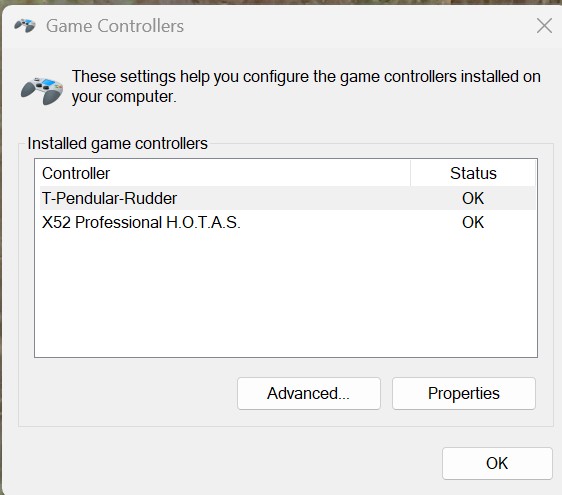Confirm dialog with the OK button

tap(497, 463)
